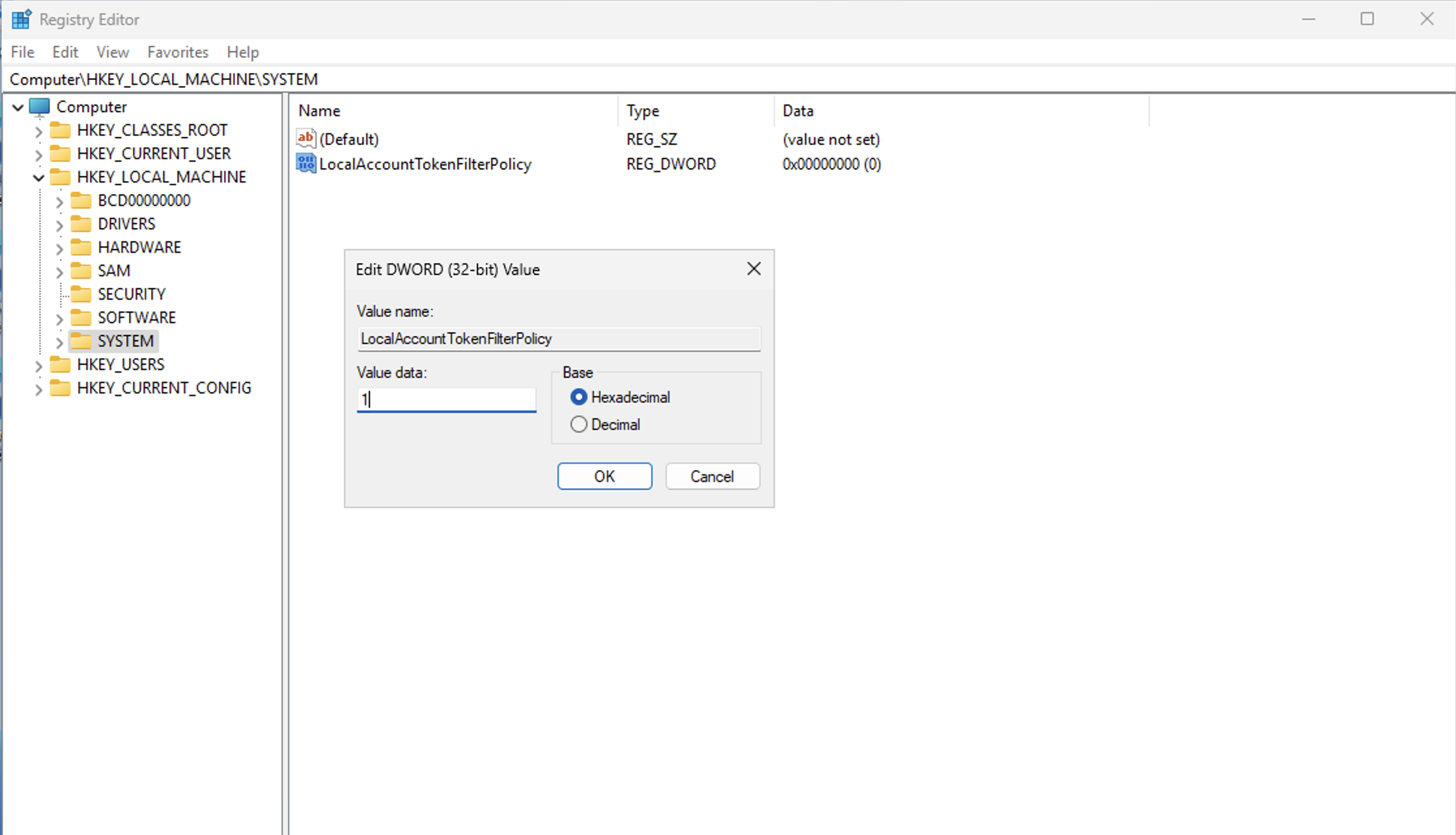Expand the SAM key chevron
Image resolution: width=1456 pixels, height=835 pixels.
59,272
